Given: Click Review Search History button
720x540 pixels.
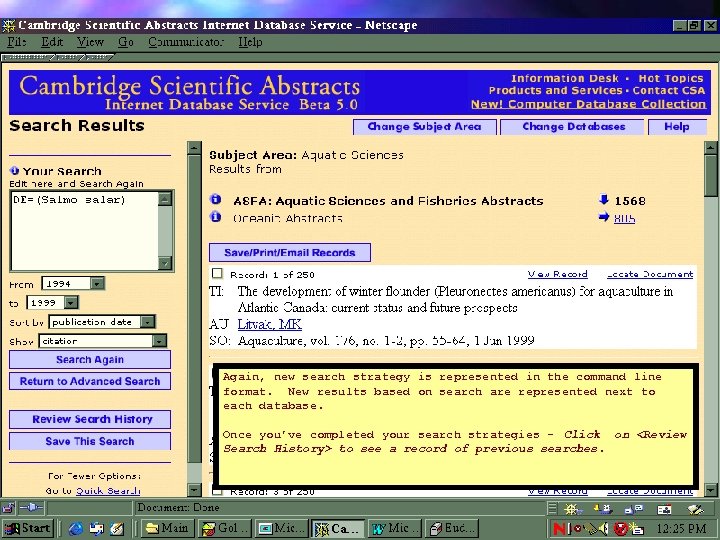Looking at the screenshot, I should coord(90,419).
